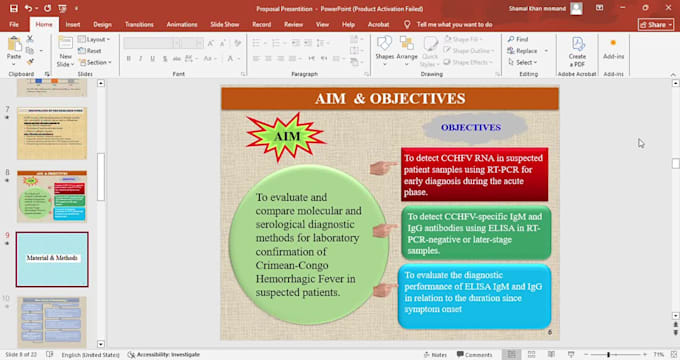680x360 pixels.
Task: Open the Select dropdown in Editing
Action: 523,62
